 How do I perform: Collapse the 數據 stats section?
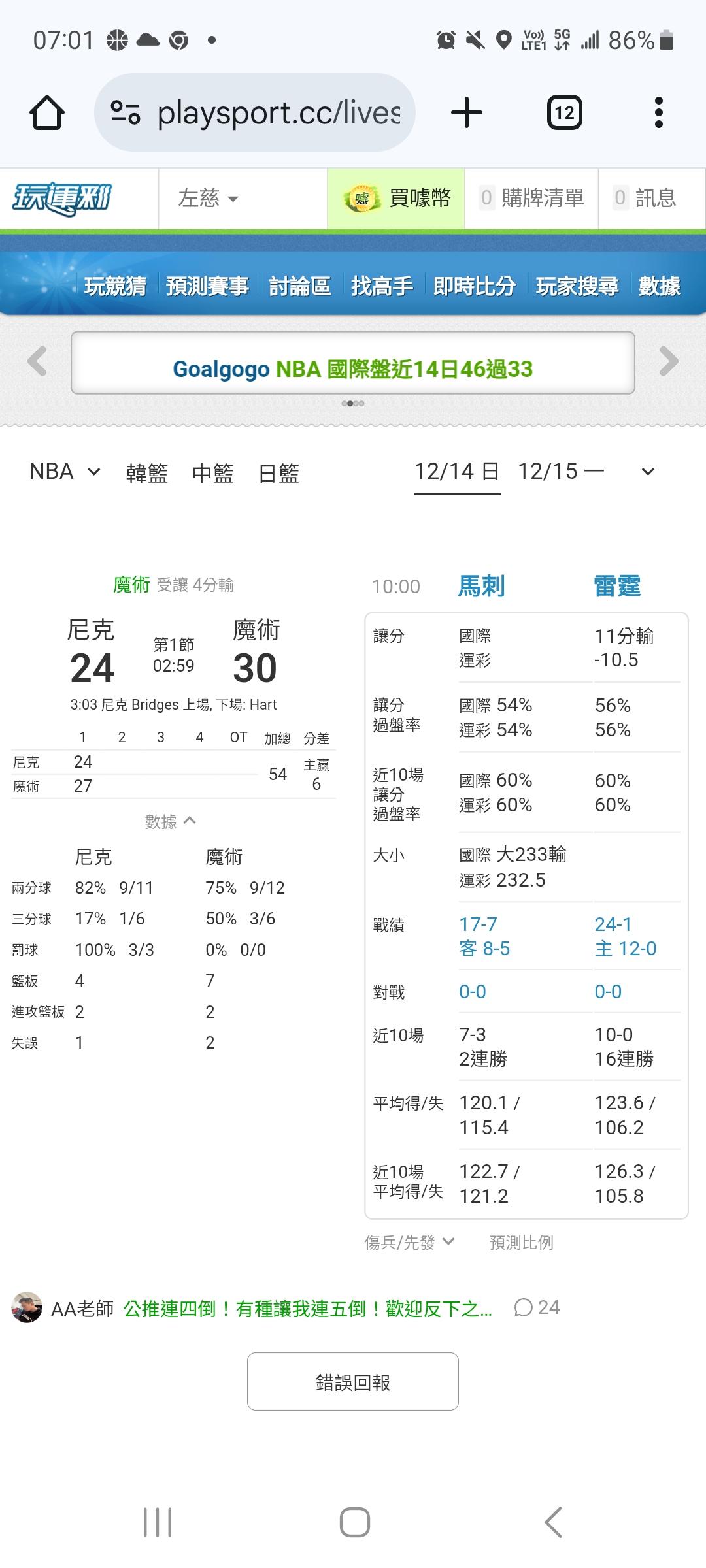pos(170,821)
